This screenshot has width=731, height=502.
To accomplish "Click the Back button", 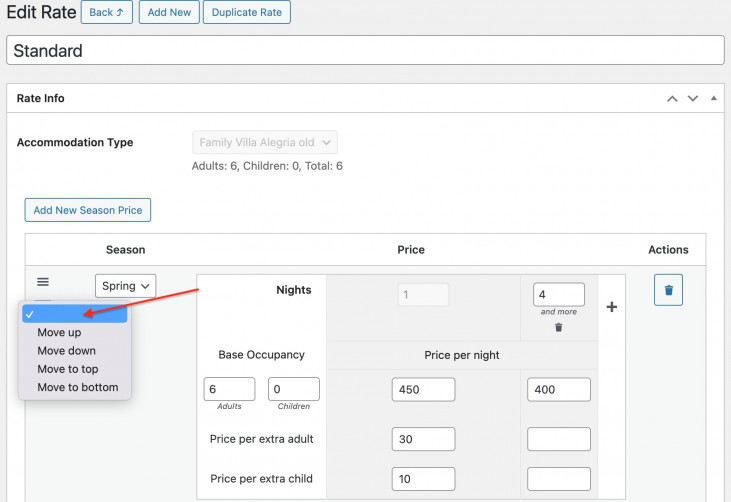I will pyautogui.click(x=106, y=13).
